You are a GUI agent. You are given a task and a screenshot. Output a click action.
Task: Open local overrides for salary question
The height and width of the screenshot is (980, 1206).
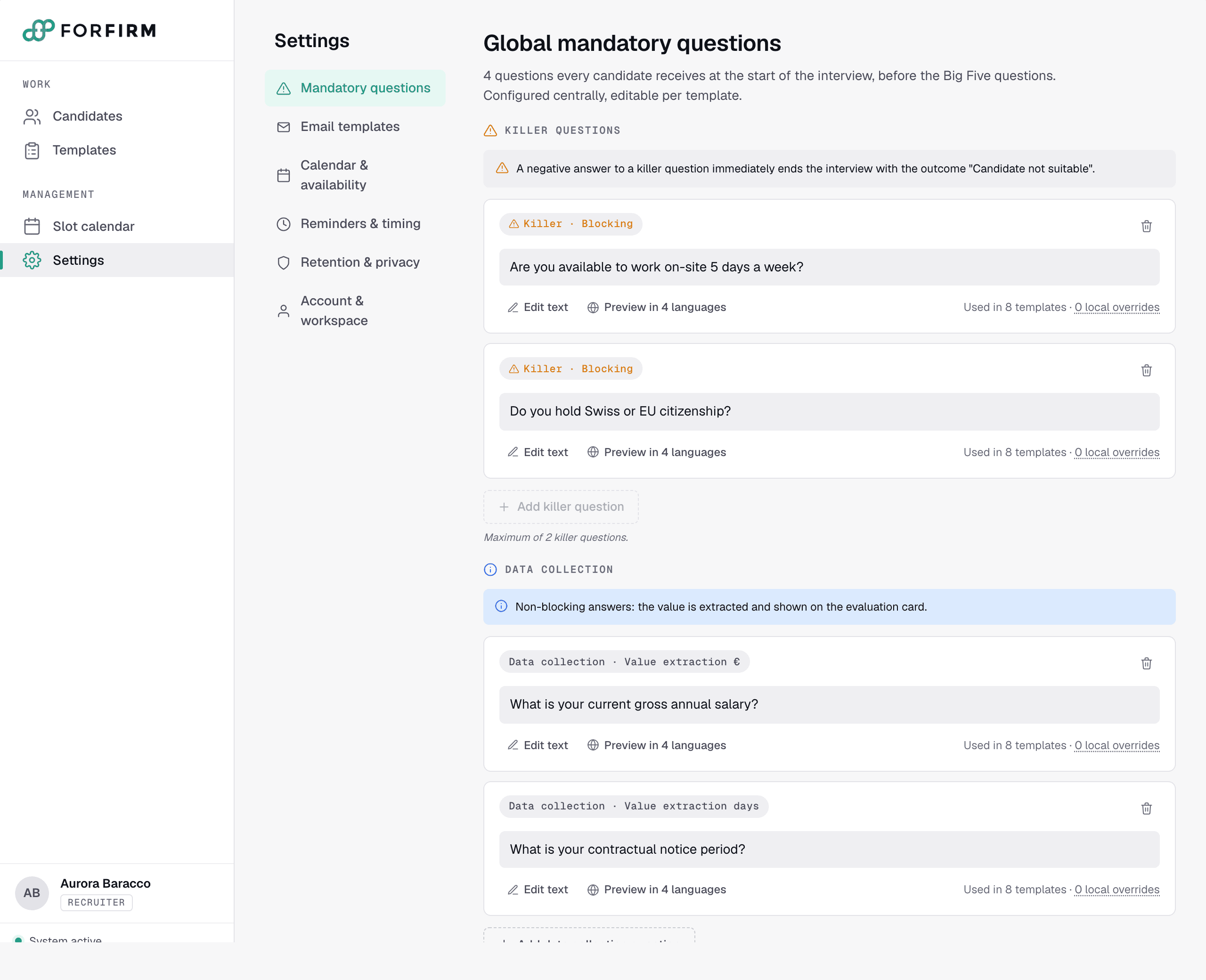coord(1117,745)
